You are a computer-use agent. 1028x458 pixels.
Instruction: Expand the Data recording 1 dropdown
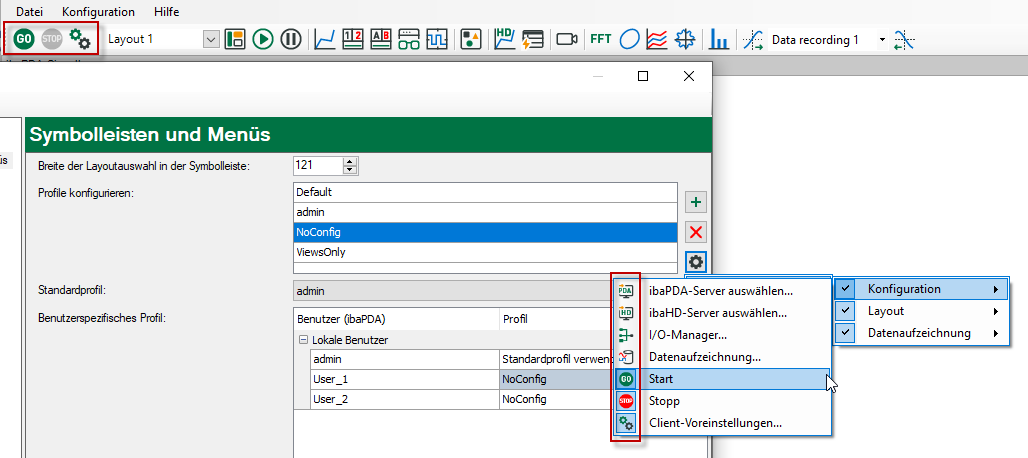(x=882, y=40)
